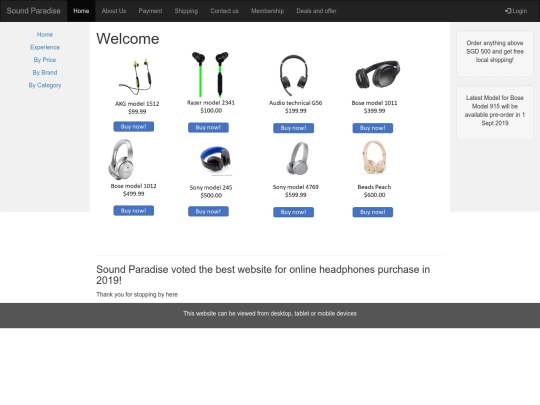The width and height of the screenshot is (540, 405).
Task: Click the Login link with icon
Action: 516,11
